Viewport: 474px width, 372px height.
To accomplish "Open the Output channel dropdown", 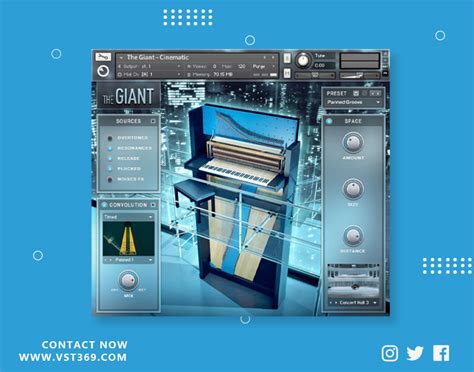I will click(179, 66).
